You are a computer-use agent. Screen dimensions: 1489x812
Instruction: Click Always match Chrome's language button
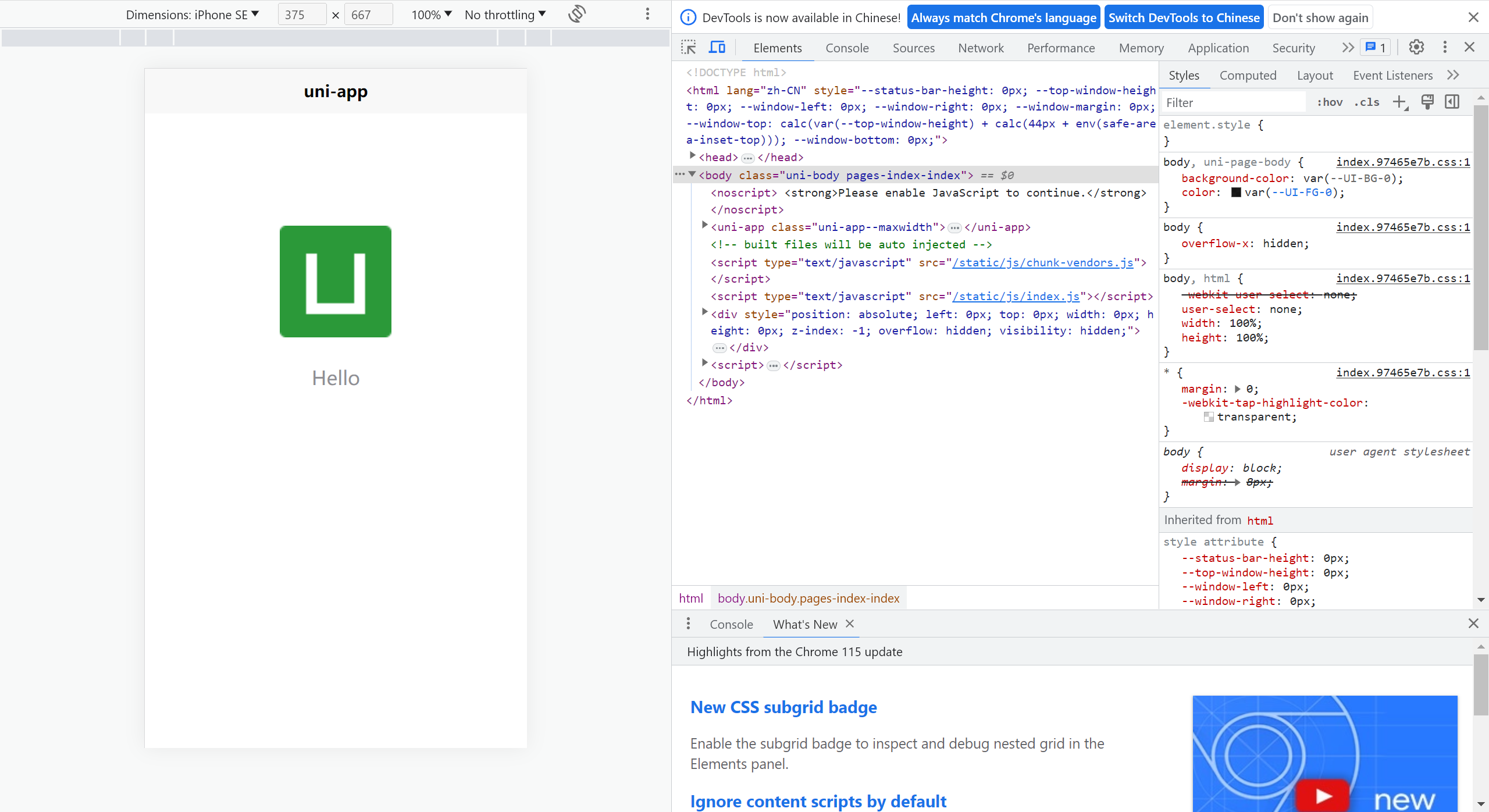tap(1003, 17)
